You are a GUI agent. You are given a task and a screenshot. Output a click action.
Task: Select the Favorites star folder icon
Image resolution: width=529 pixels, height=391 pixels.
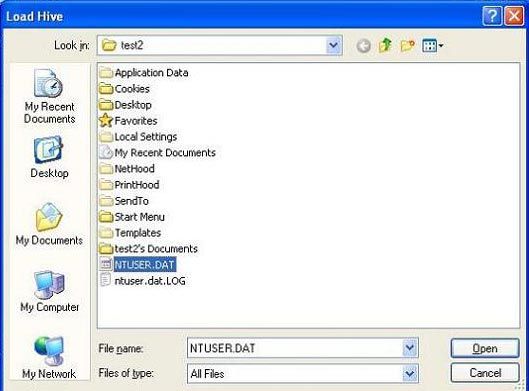click(x=106, y=120)
